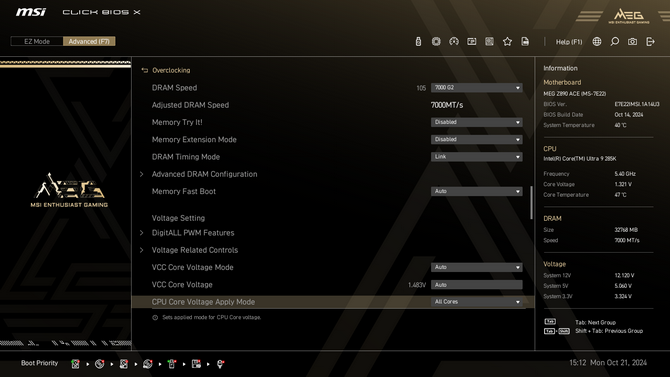This screenshot has width=670, height=377.
Task: Click the VCC Core Voltage input field
Action: click(476, 285)
